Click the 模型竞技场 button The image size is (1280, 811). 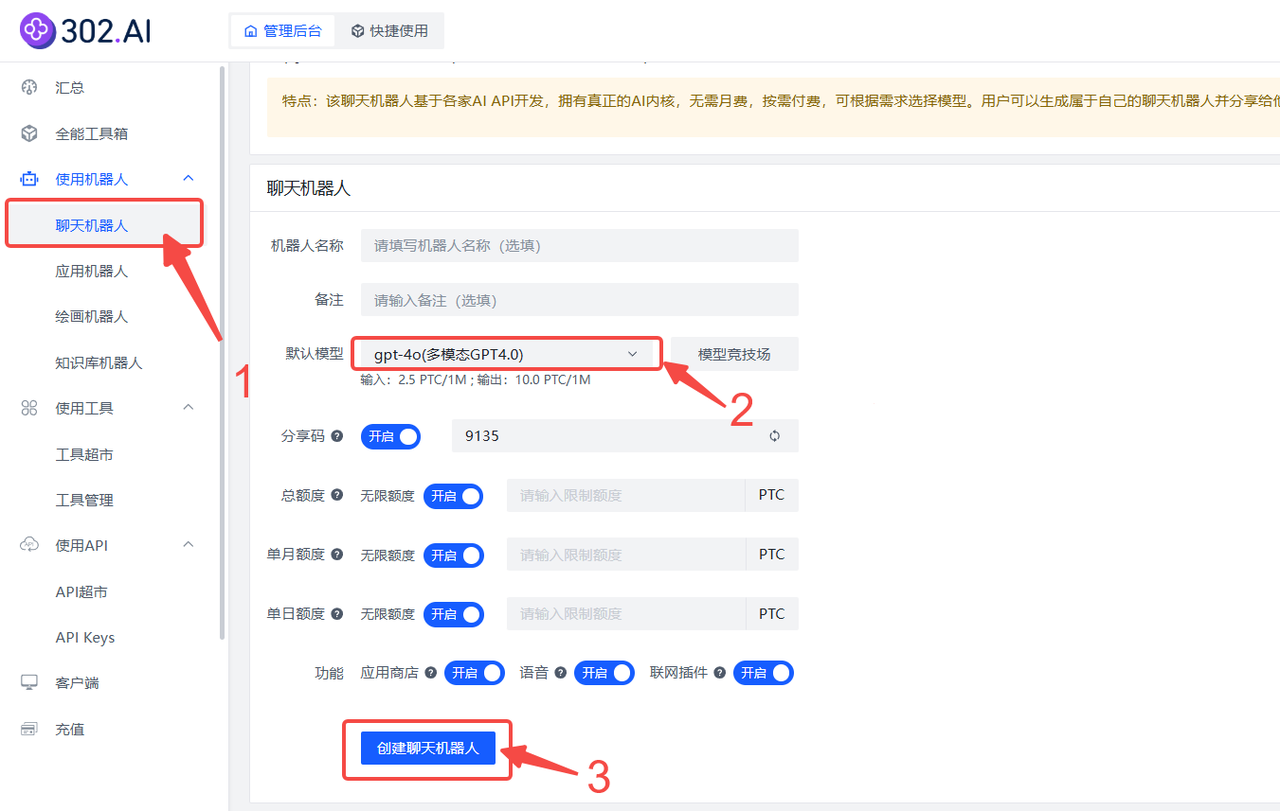coord(734,354)
